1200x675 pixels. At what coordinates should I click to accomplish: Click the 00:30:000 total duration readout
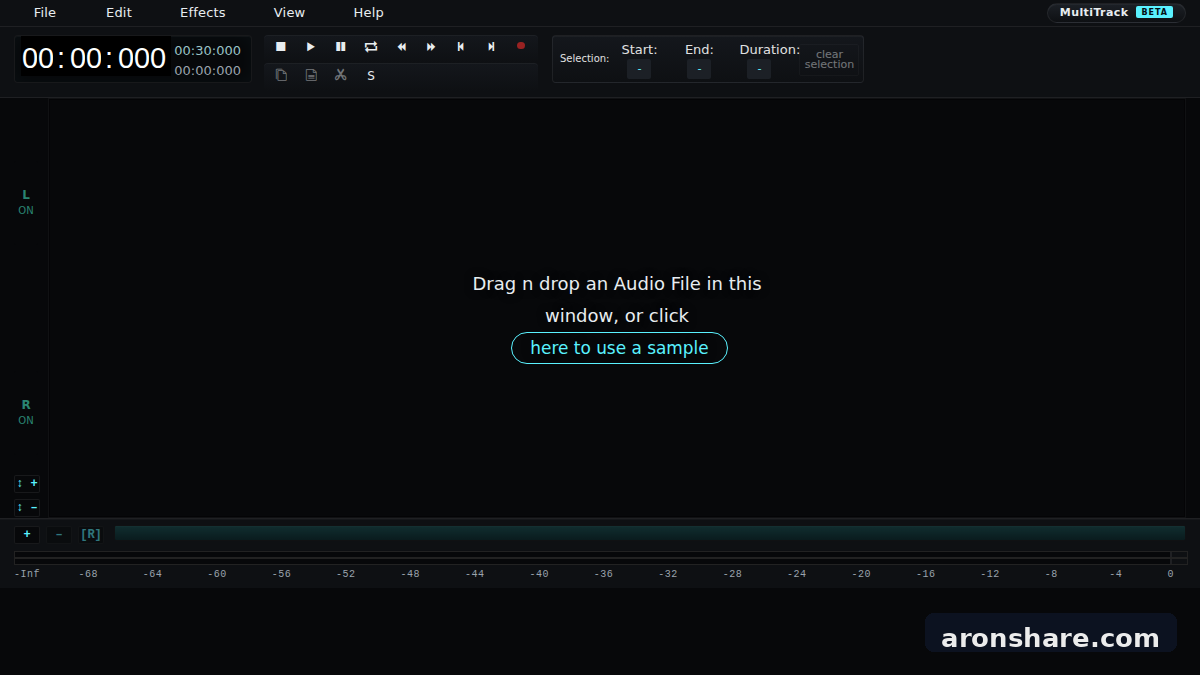click(208, 50)
